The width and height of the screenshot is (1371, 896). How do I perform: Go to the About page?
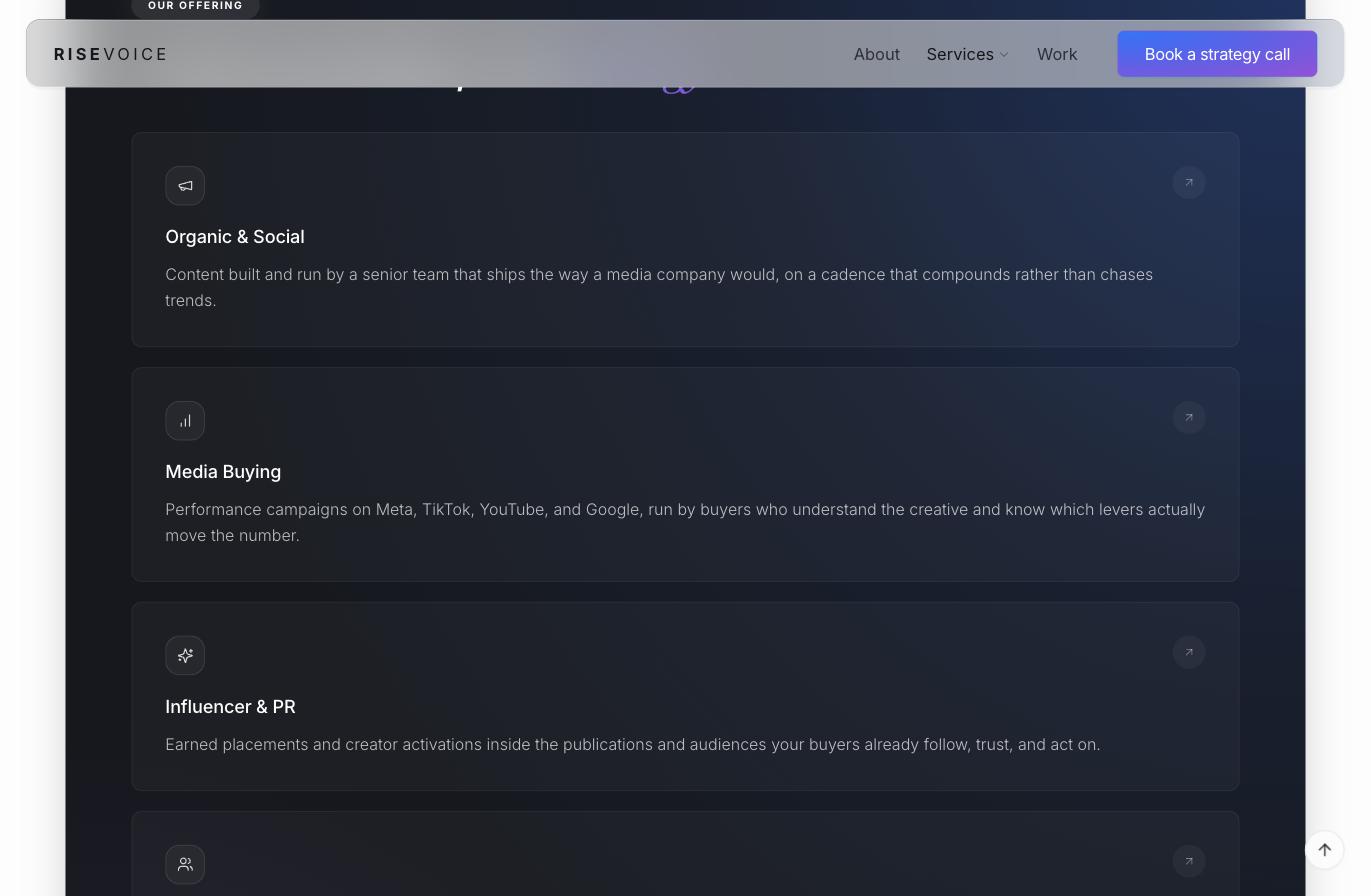877,54
